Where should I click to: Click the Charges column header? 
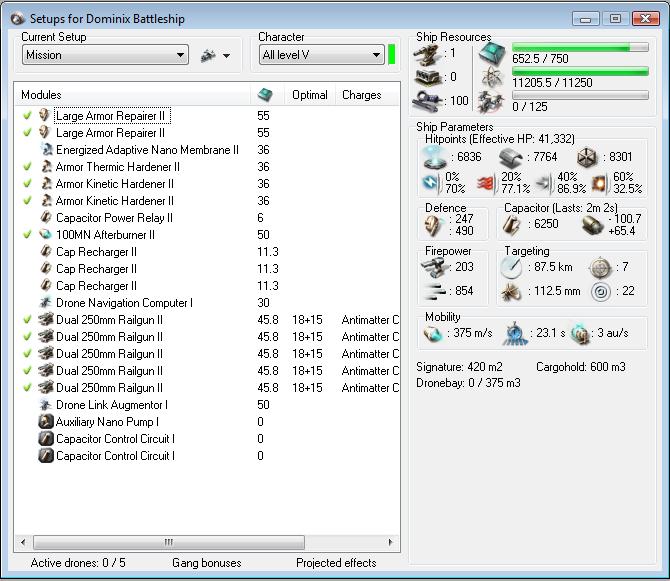(367, 95)
